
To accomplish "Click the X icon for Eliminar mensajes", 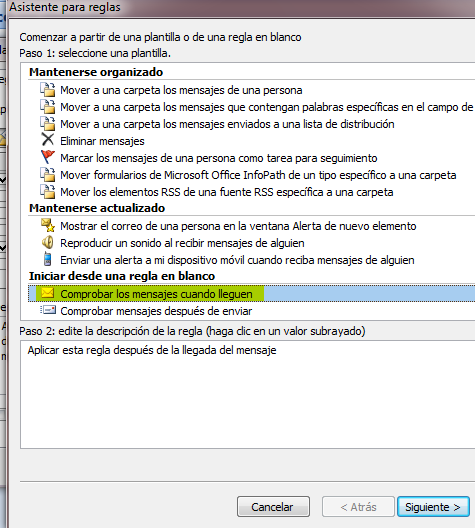I will (x=47, y=140).
